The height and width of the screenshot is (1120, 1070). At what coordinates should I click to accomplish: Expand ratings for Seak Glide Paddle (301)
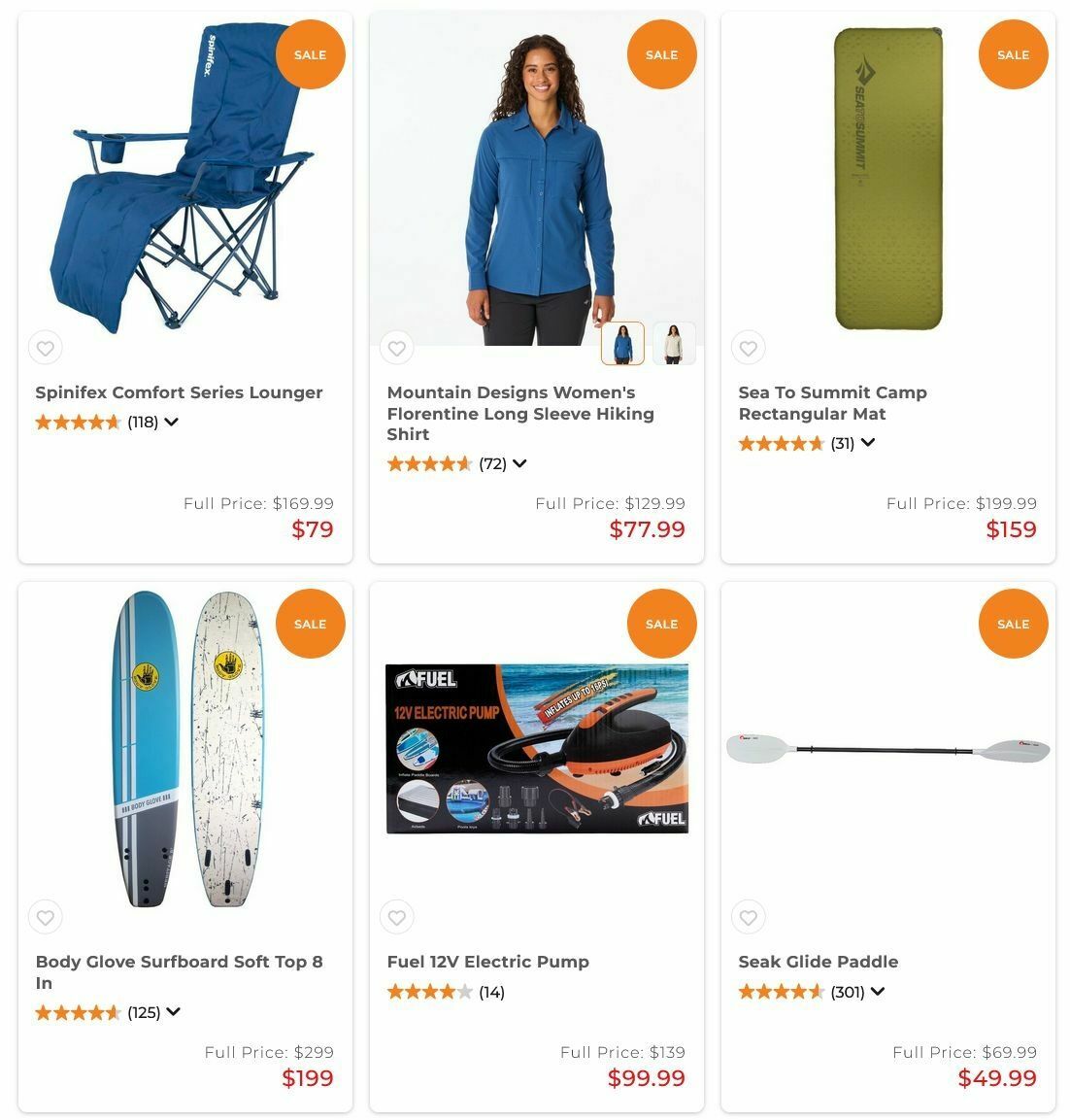(878, 992)
